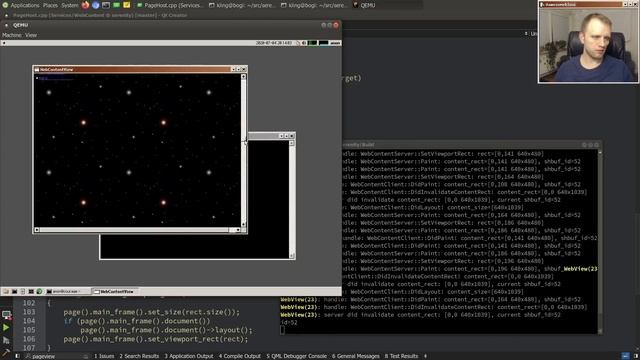The width and height of the screenshot is (640, 360).
Task: Click WebContentView horizontal scrollbar left arrow
Action: [37, 230]
